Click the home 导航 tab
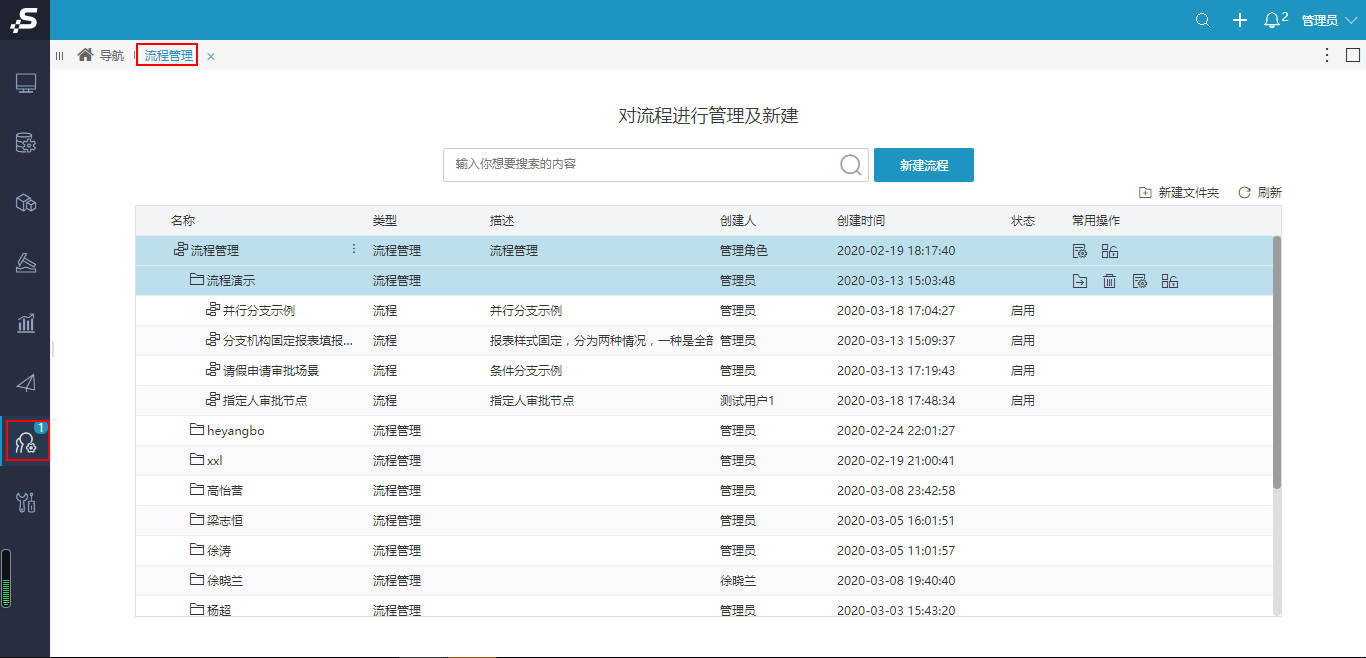This screenshot has width=1366, height=658. coord(101,56)
